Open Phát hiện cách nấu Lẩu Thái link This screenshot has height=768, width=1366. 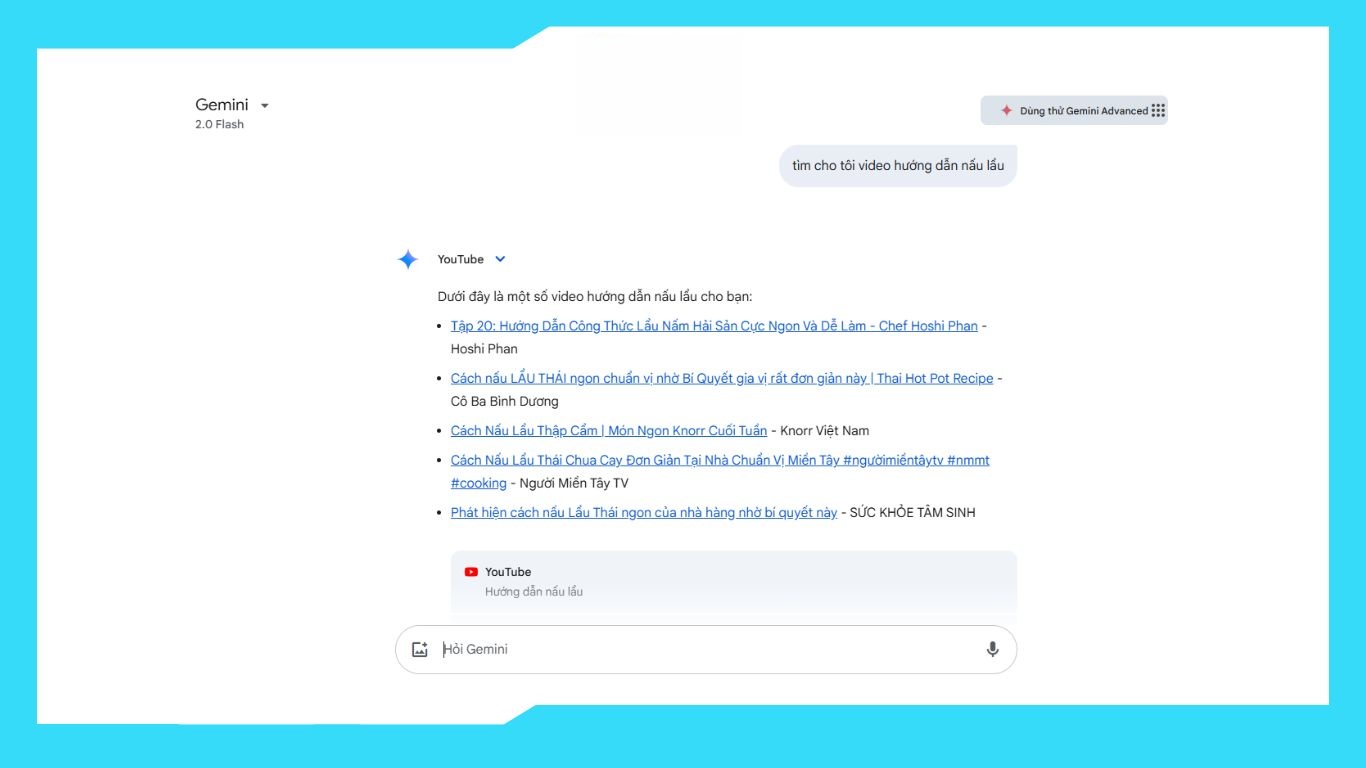[644, 513]
